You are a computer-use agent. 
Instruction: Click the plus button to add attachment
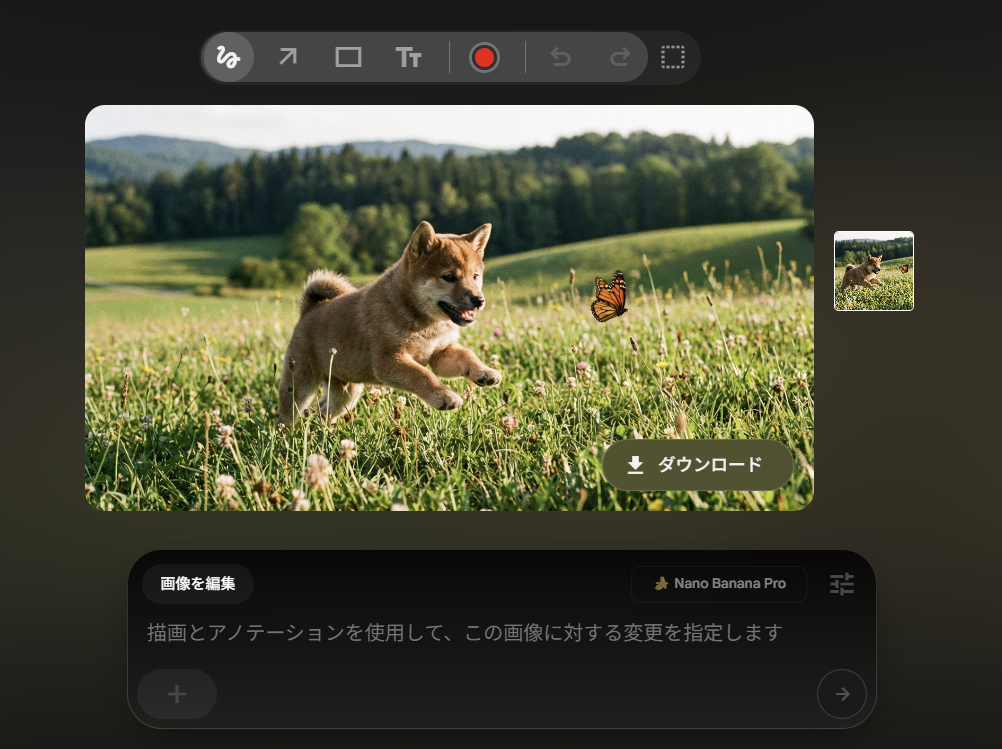177,694
